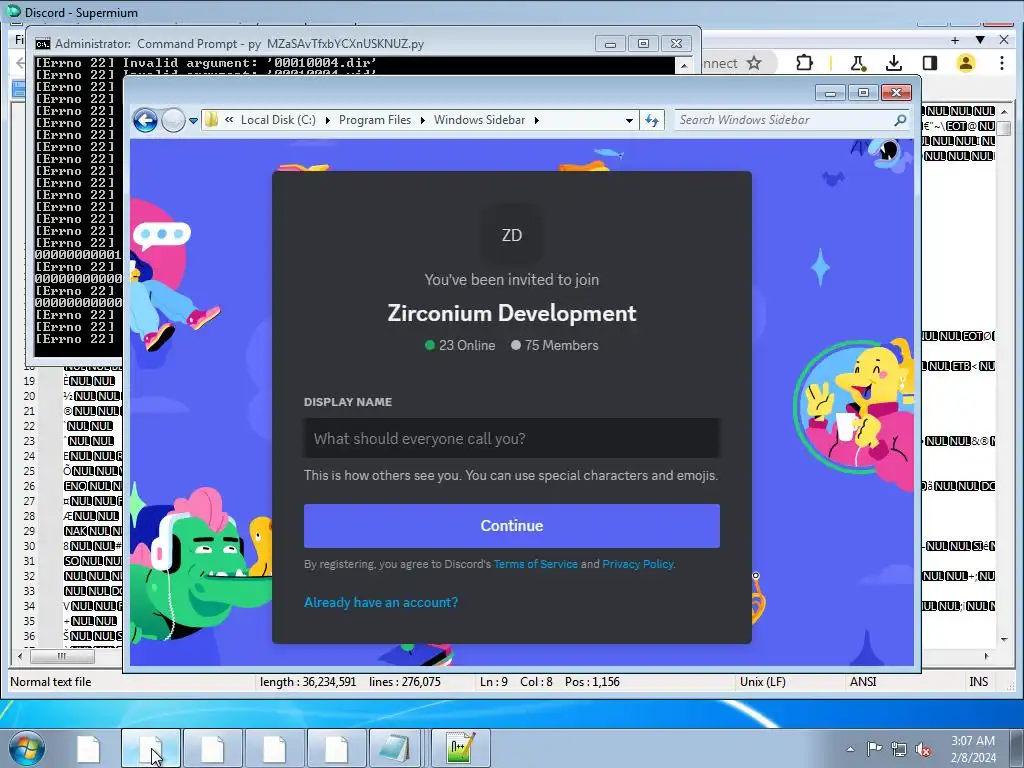Click the Normal text file status entry
The image size is (1024, 768).
50,682
